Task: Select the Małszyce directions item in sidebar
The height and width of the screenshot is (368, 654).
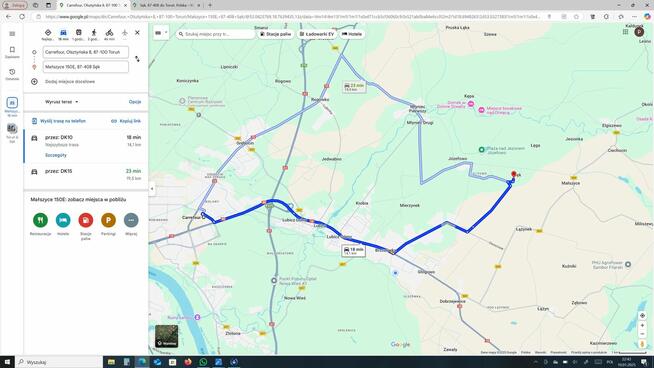Action: point(12,106)
